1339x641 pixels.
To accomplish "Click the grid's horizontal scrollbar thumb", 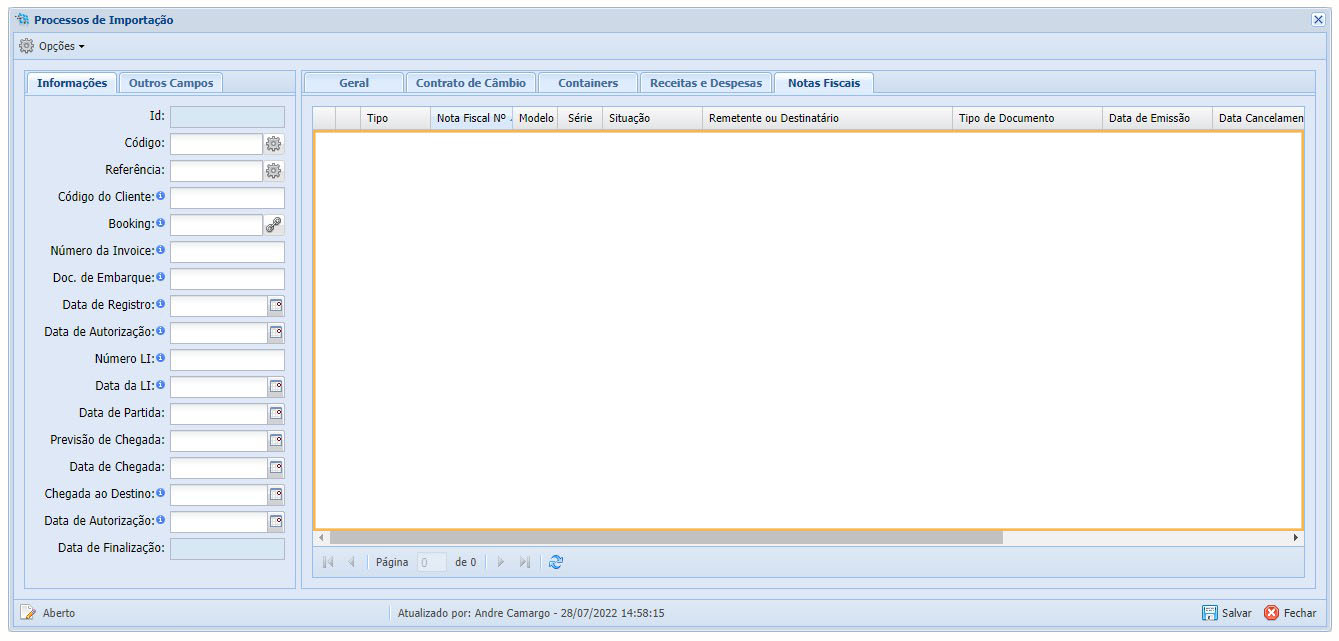I will [x=666, y=538].
